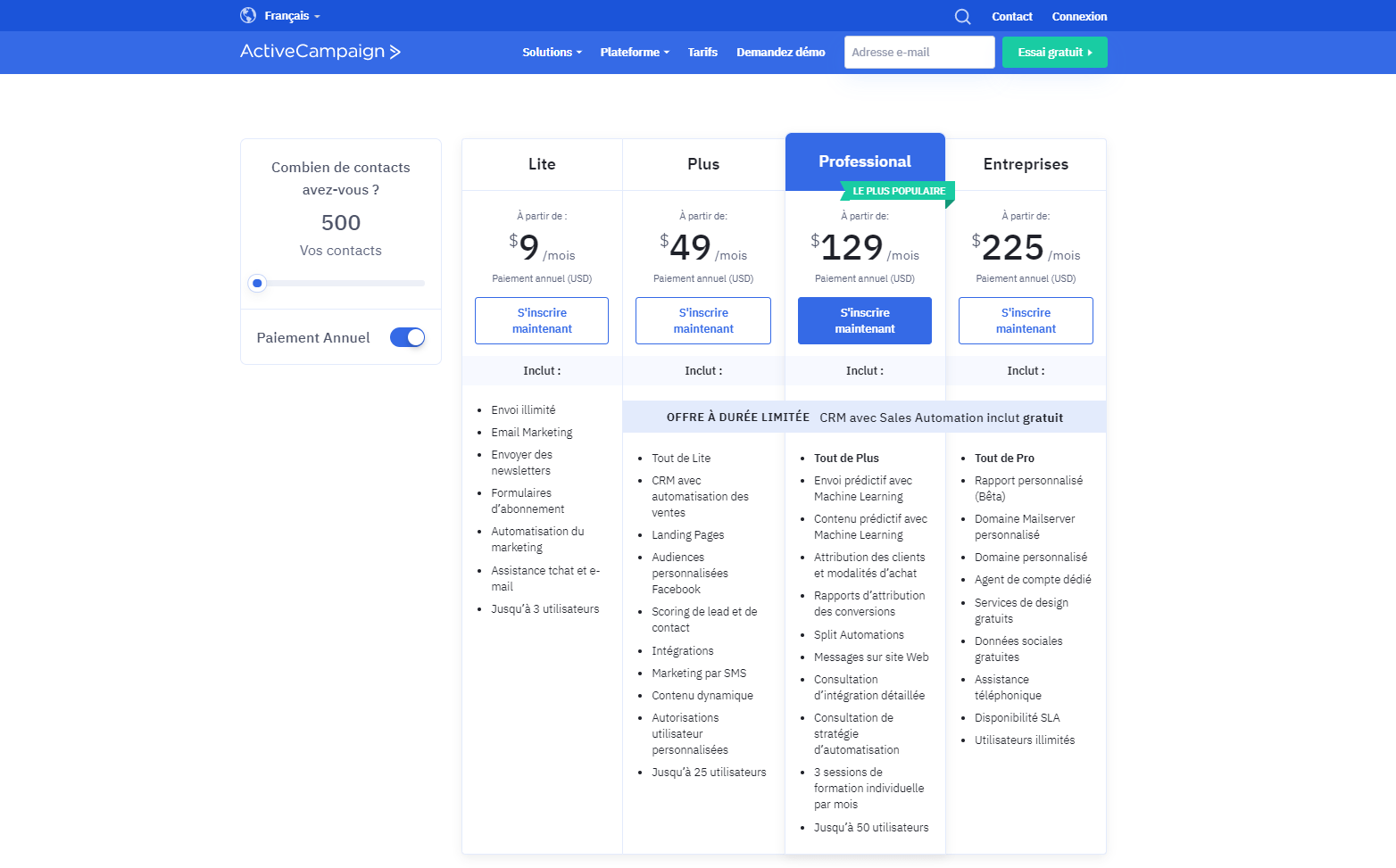Sign up for the Plus plan
The width and height of the screenshot is (1396, 868).
click(x=703, y=320)
